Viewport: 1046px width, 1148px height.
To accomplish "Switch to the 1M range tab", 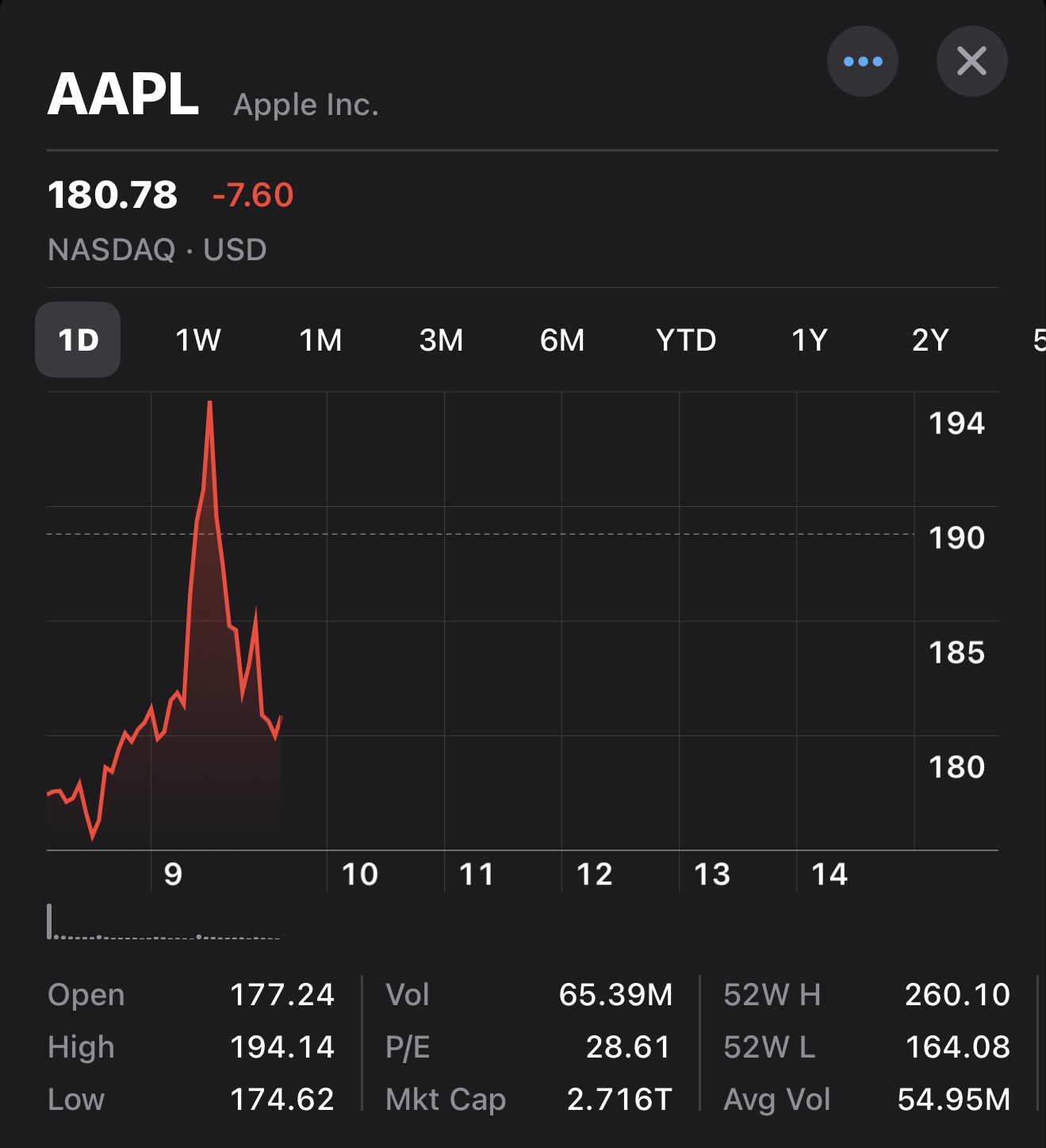I will tap(320, 340).
